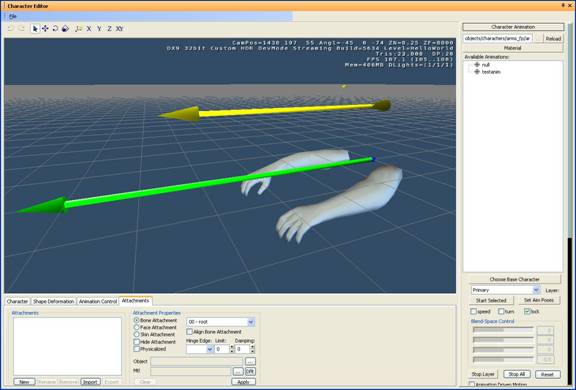Lock movement to the X axis
Viewport: 576px width, 390px height.
tap(89, 28)
